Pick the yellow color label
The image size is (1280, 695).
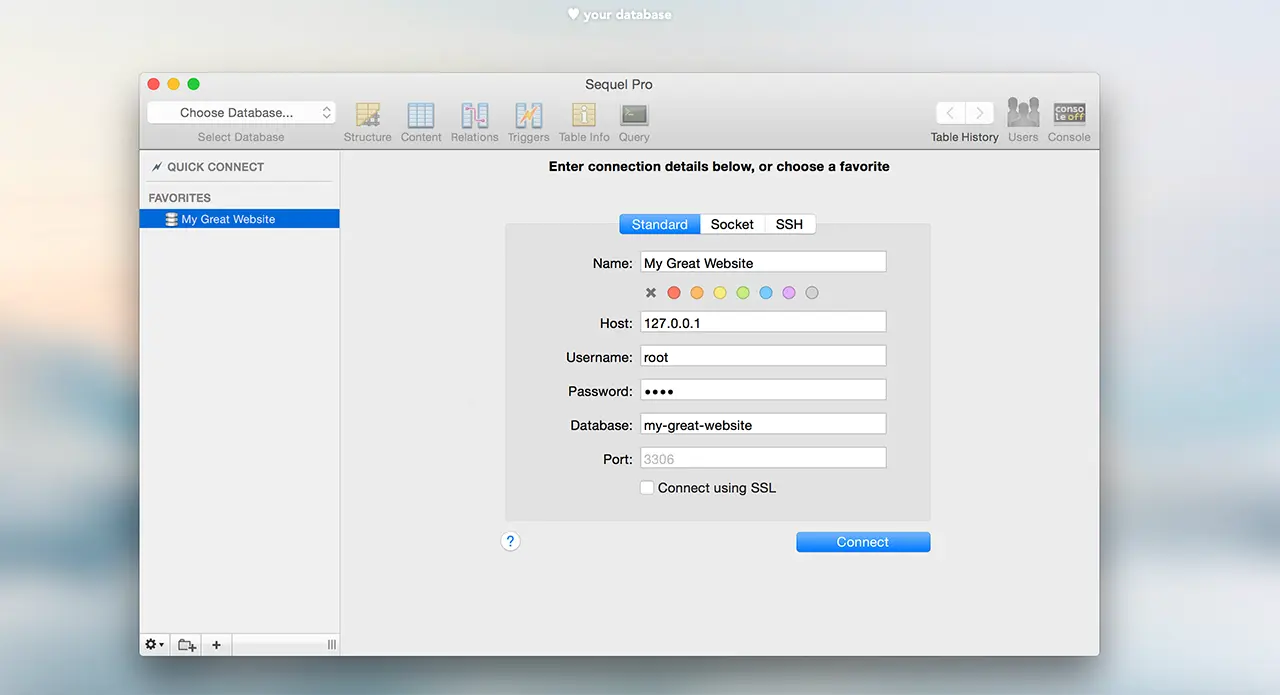(x=720, y=293)
